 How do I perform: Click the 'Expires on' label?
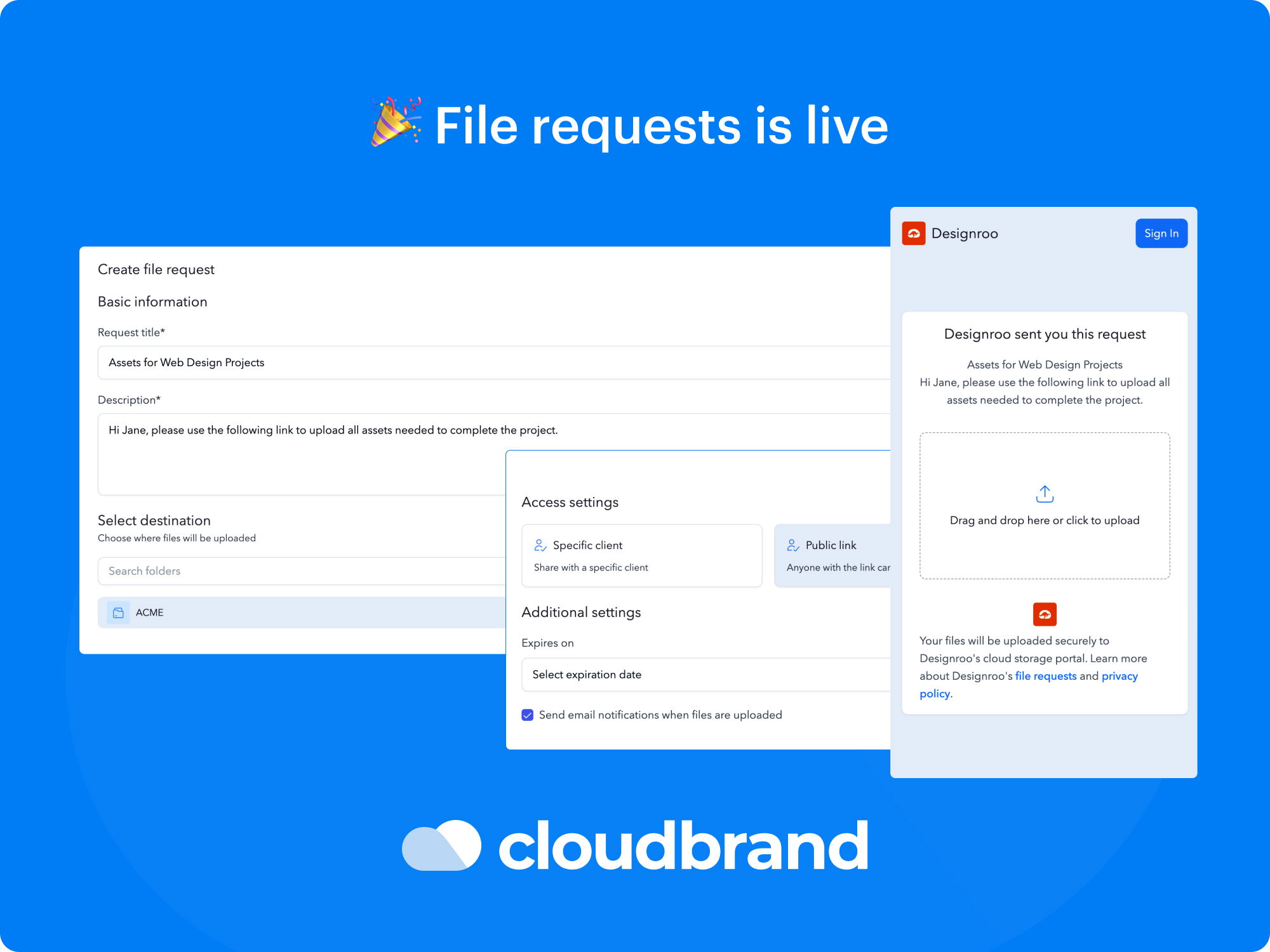pos(547,643)
